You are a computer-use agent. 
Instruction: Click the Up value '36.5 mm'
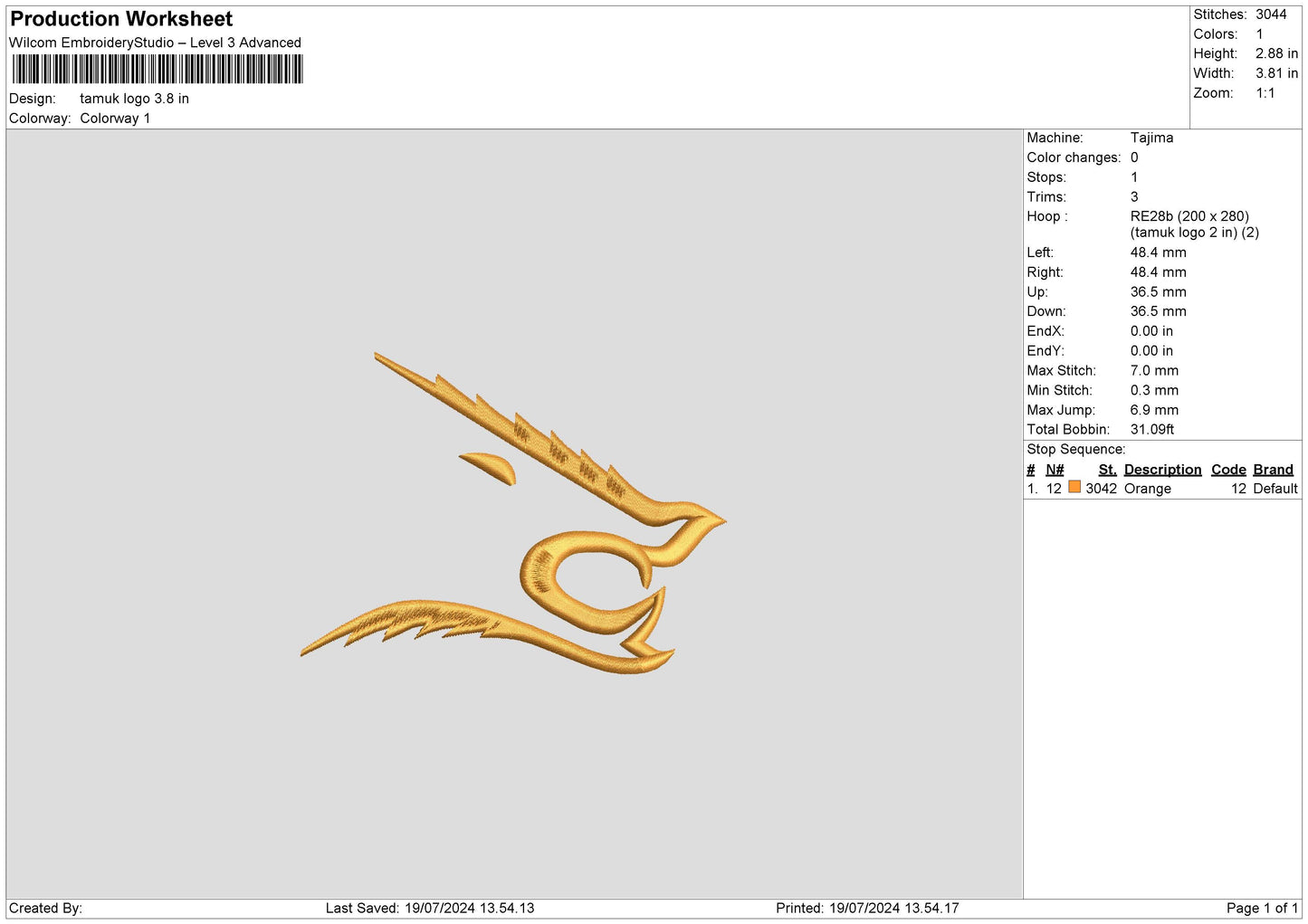1158,292
